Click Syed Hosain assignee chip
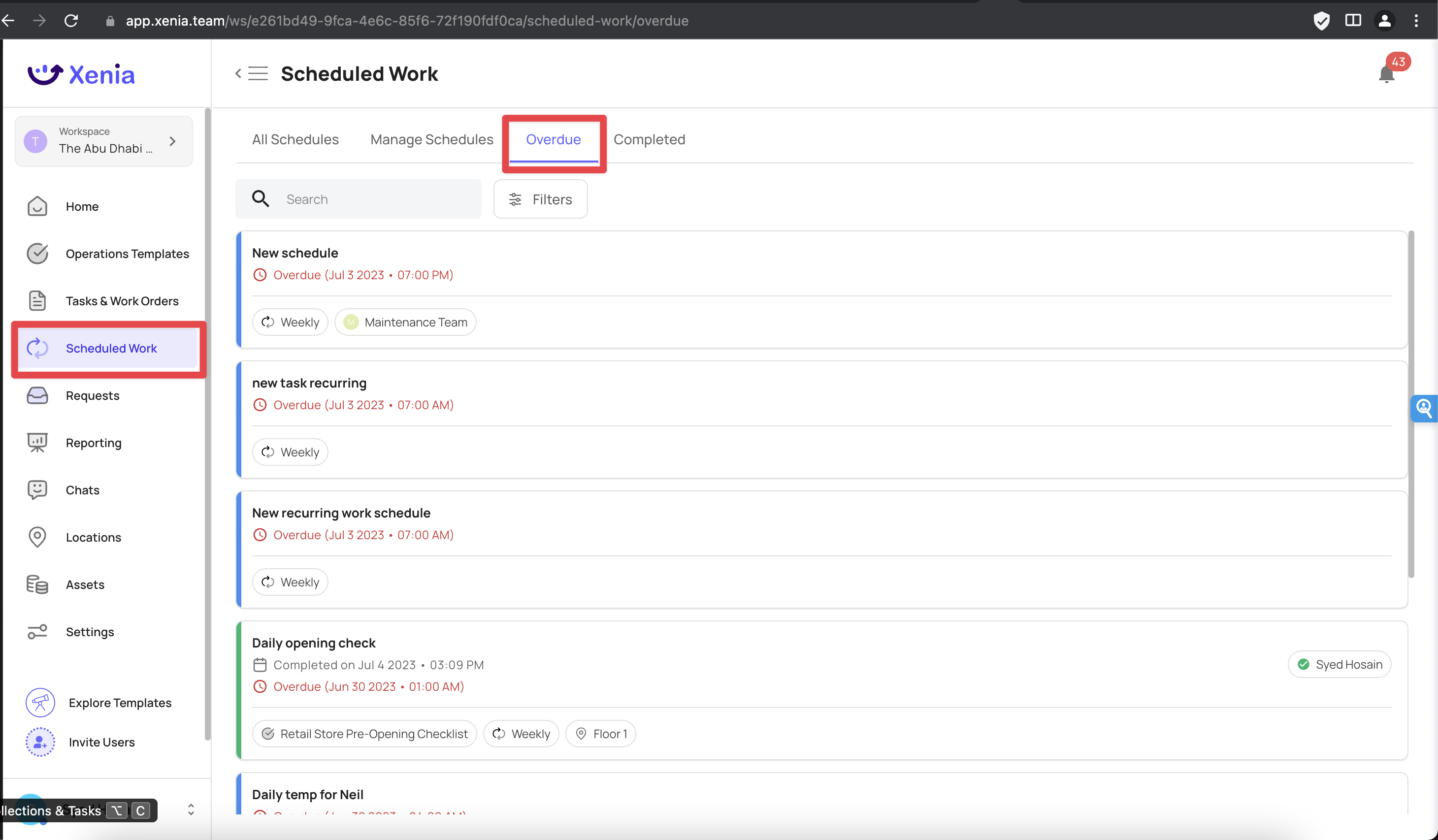Image resolution: width=1438 pixels, height=840 pixels. click(1340, 665)
